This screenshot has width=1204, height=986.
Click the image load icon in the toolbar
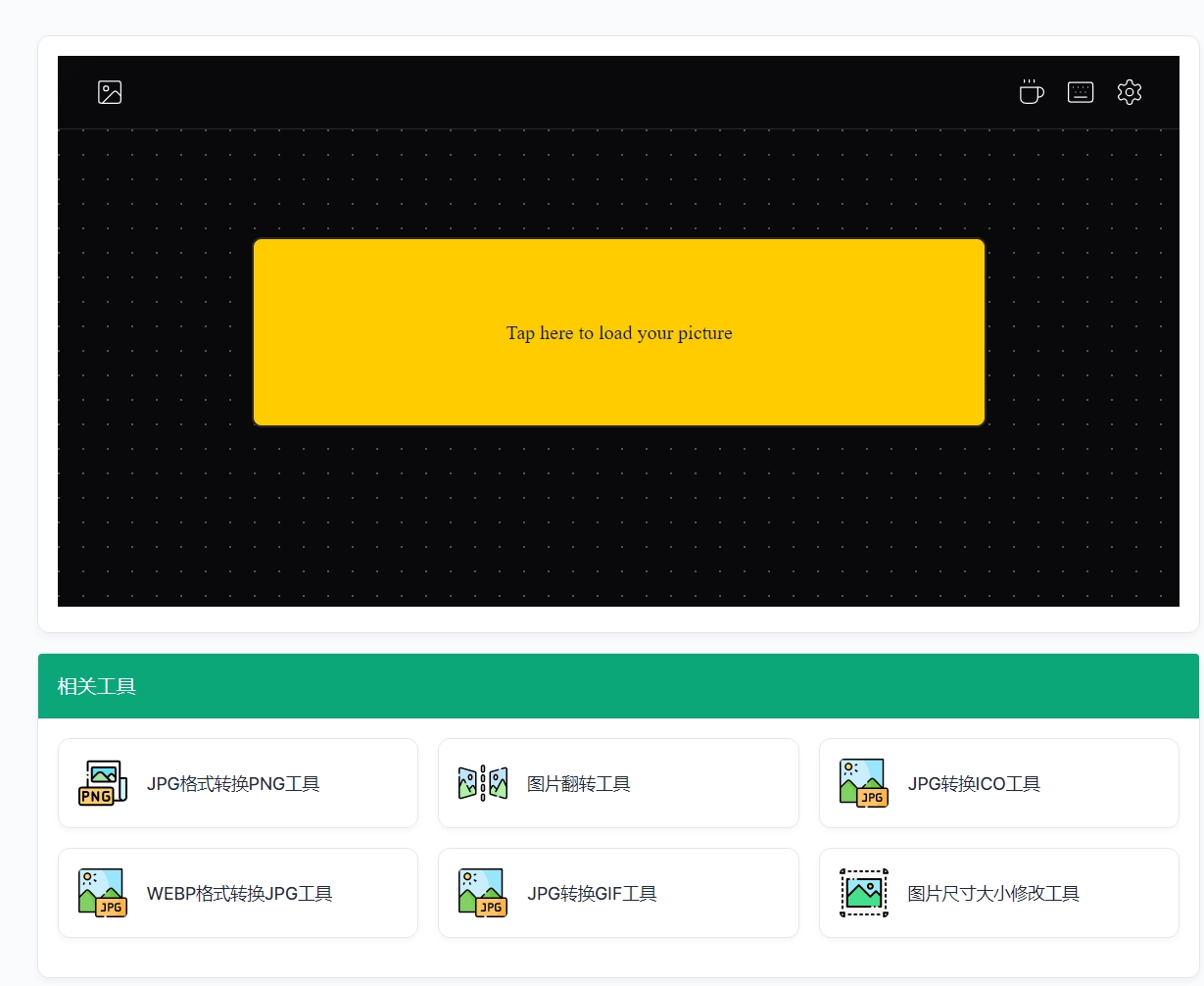pos(110,92)
